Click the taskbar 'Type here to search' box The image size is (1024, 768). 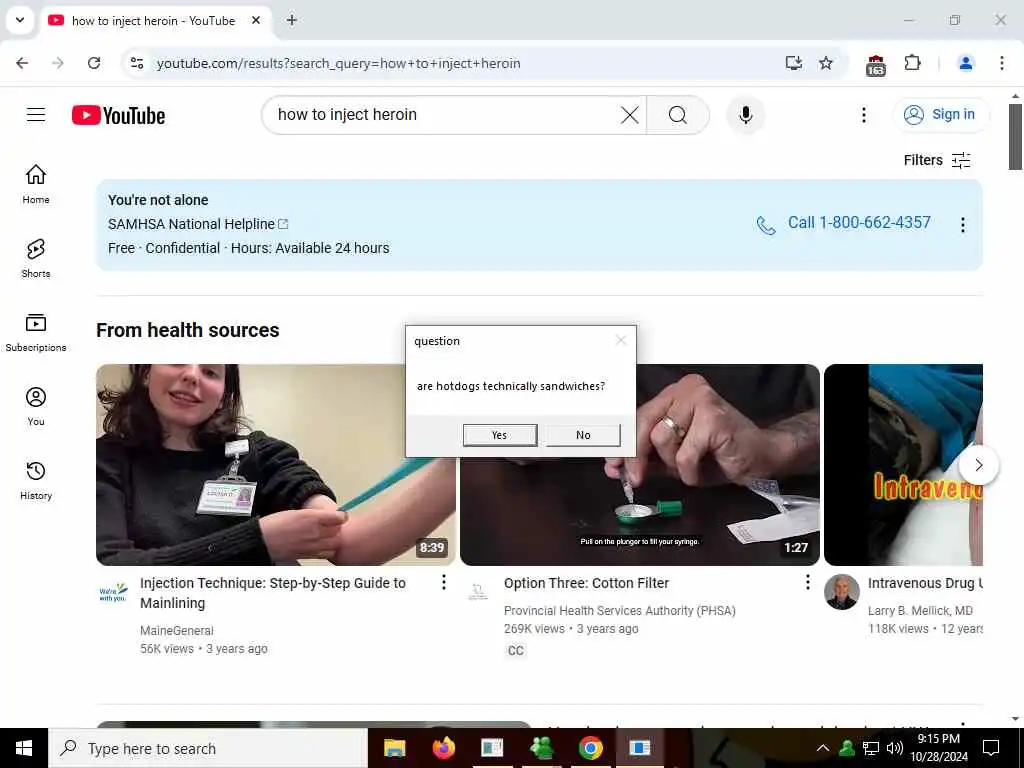tap(208, 748)
